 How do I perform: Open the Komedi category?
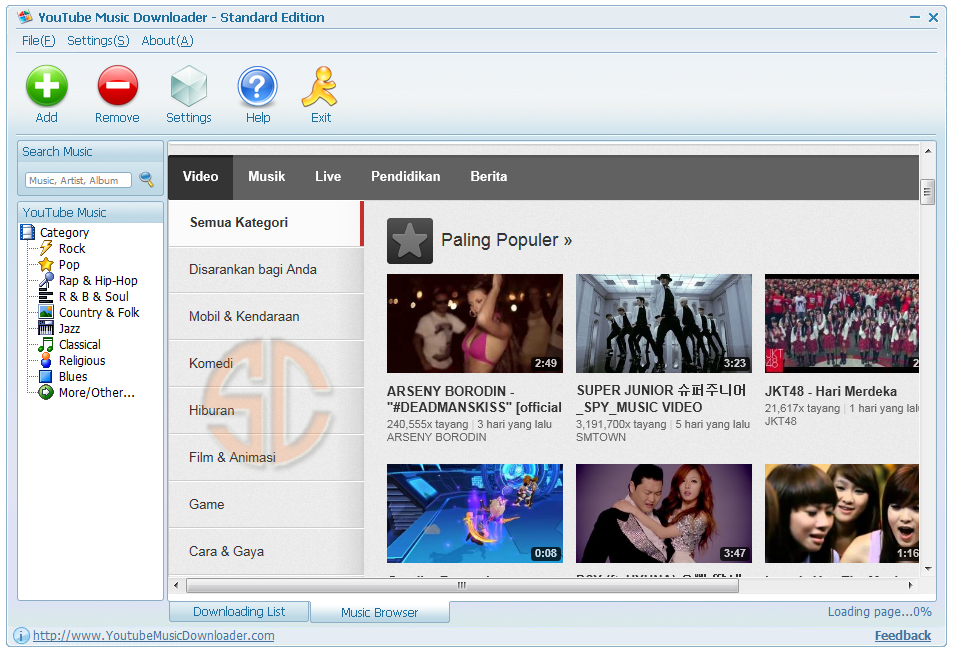coord(266,363)
